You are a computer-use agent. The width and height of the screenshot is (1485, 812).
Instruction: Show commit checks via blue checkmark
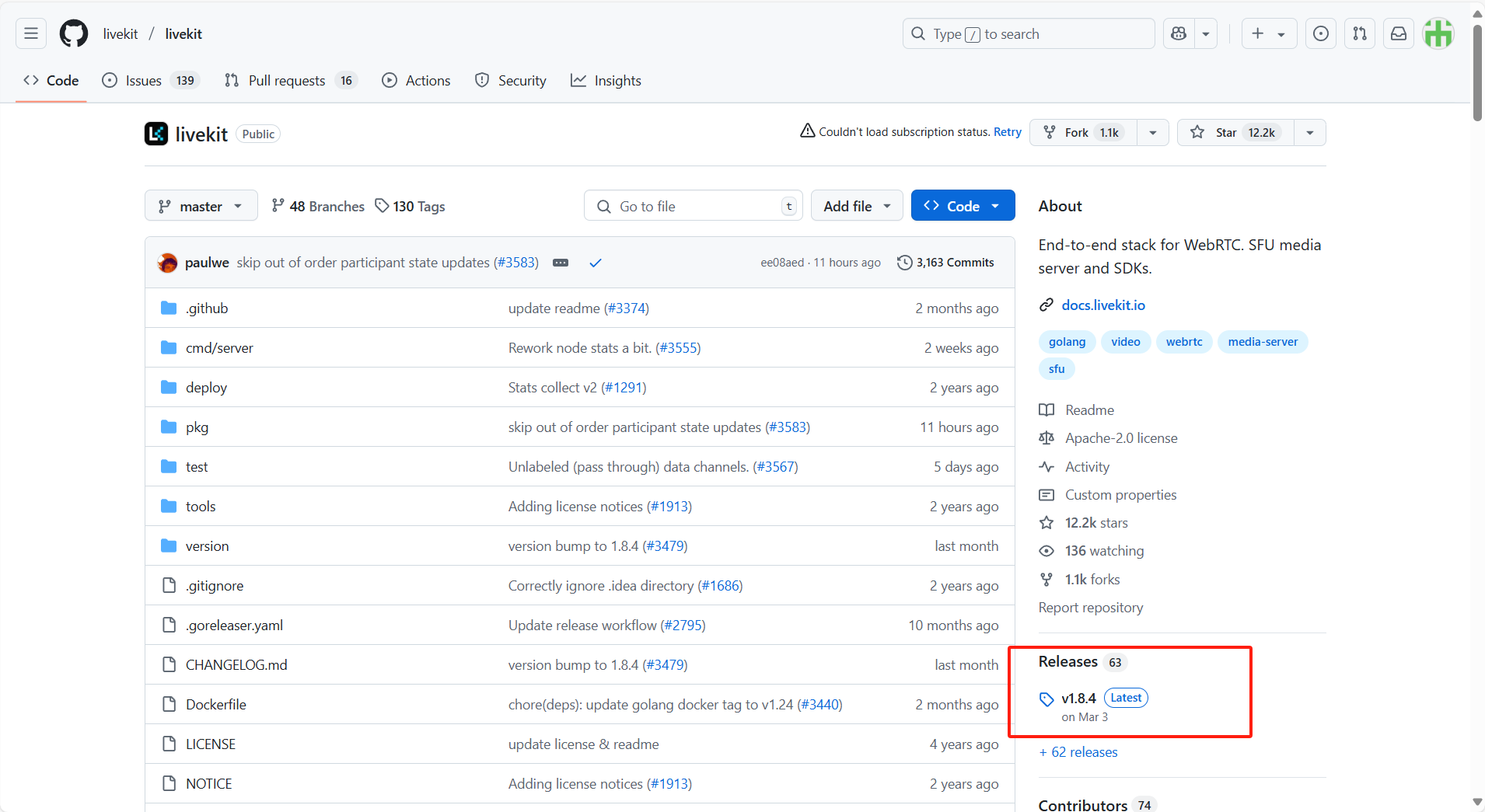(596, 263)
